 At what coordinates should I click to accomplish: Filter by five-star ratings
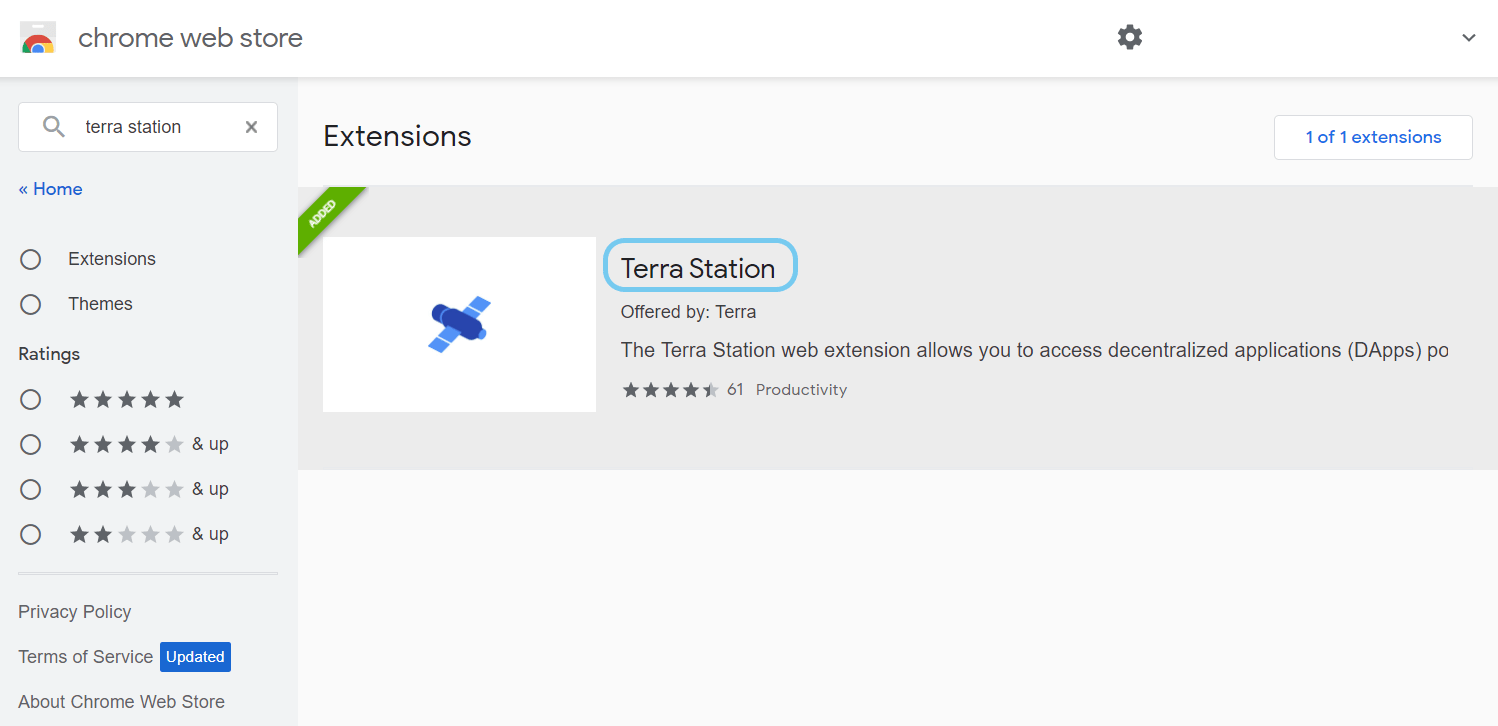tap(31, 400)
